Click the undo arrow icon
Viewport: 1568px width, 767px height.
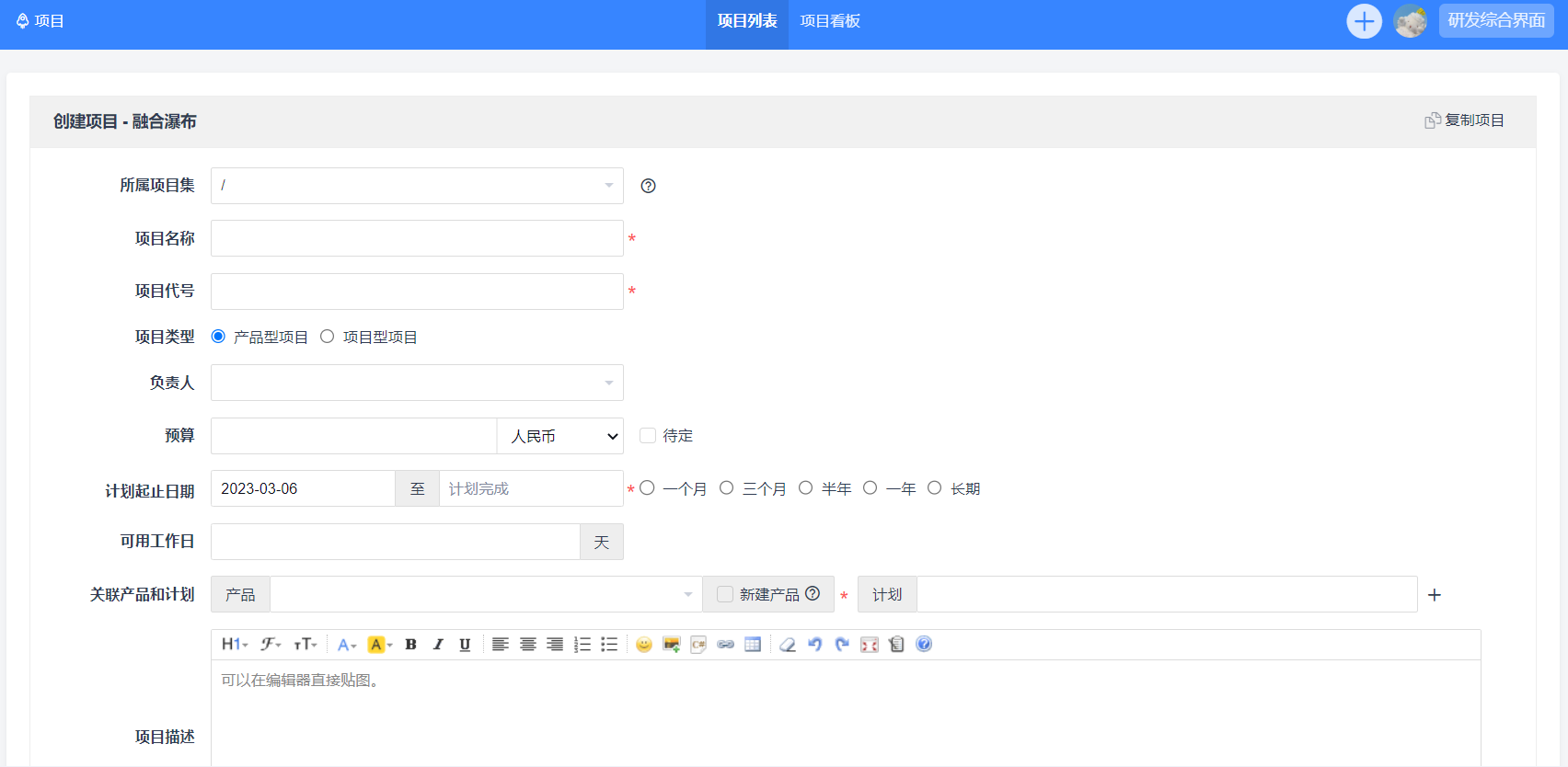pyautogui.click(x=814, y=645)
